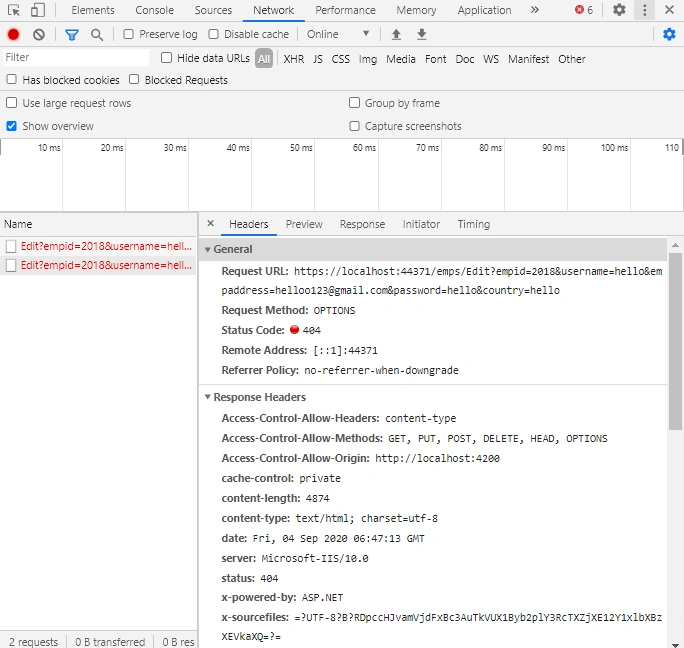Select inspect element picker icon

click(14, 10)
